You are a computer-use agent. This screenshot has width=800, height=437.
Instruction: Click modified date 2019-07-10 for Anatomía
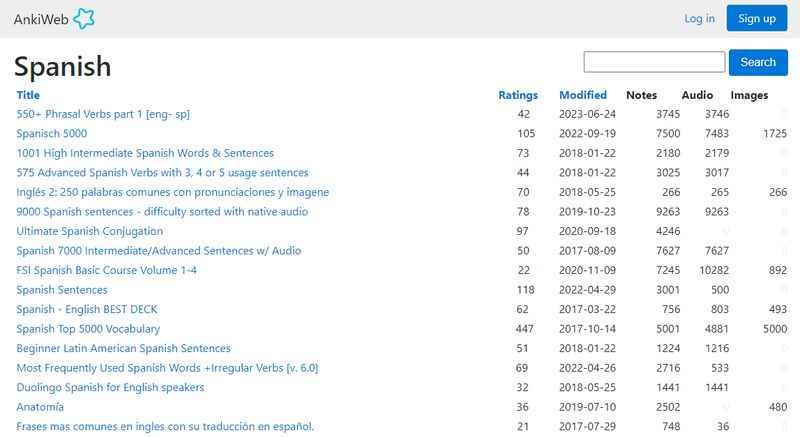(x=587, y=407)
